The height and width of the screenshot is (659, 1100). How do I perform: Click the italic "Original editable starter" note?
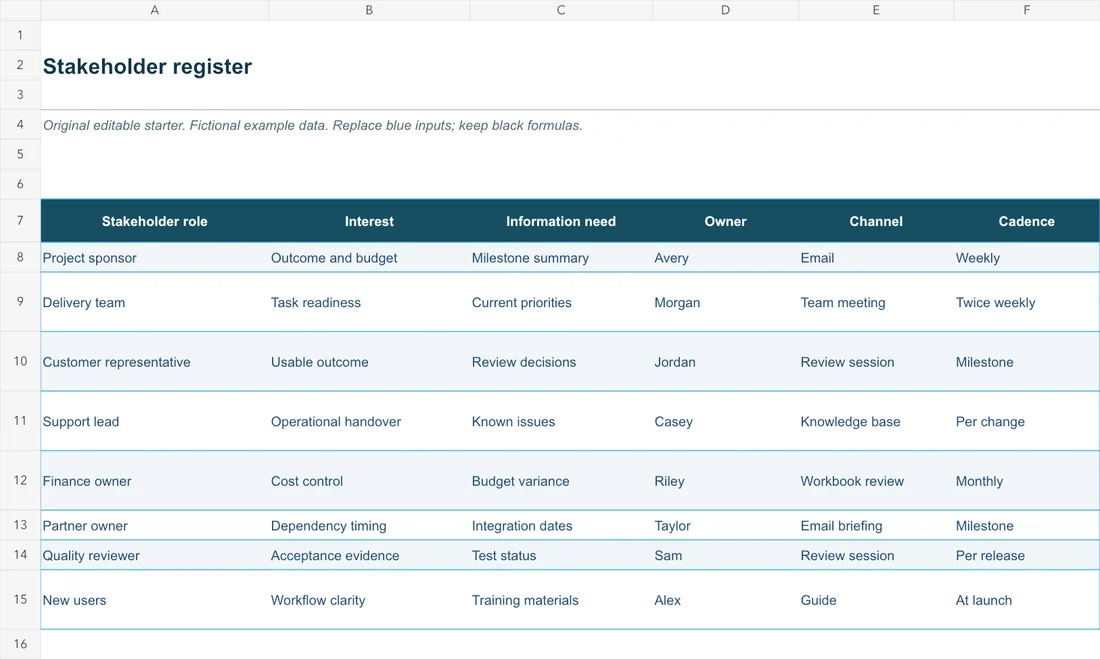(312, 126)
